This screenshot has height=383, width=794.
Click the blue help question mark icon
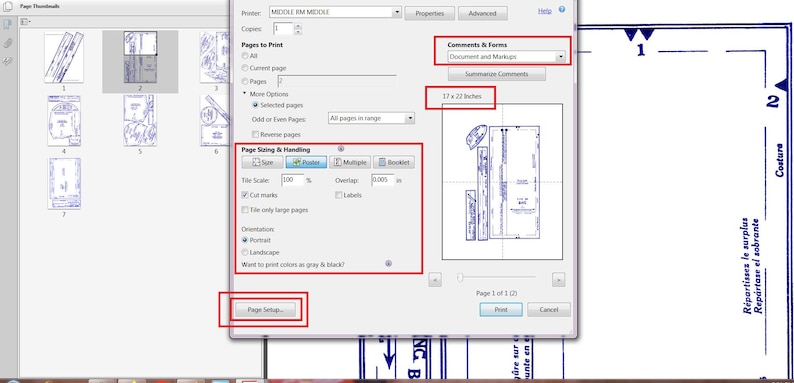click(562, 10)
